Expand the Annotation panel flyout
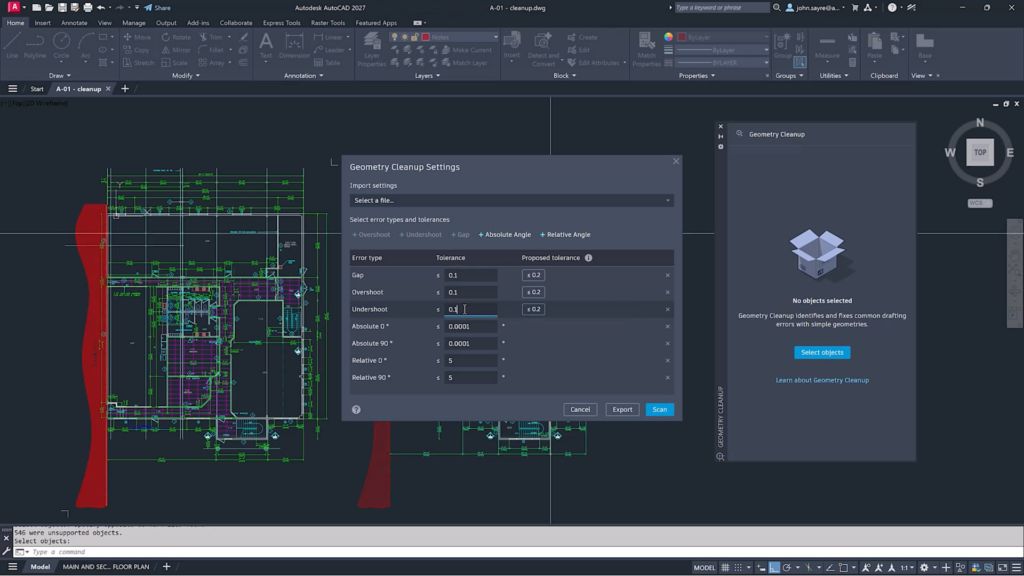The width and height of the screenshot is (1024, 576). pyautogui.click(x=303, y=76)
